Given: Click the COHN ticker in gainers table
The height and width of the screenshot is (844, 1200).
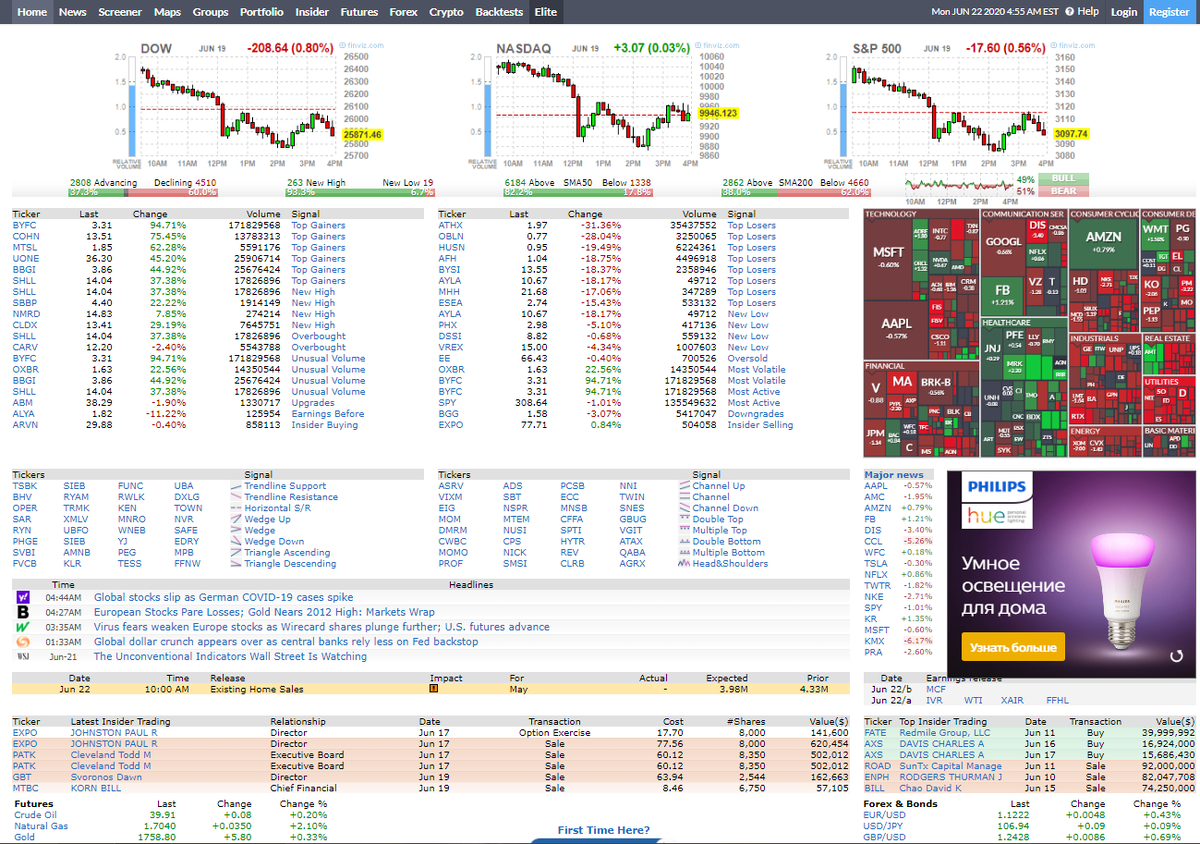Looking at the screenshot, I should [x=26, y=237].
